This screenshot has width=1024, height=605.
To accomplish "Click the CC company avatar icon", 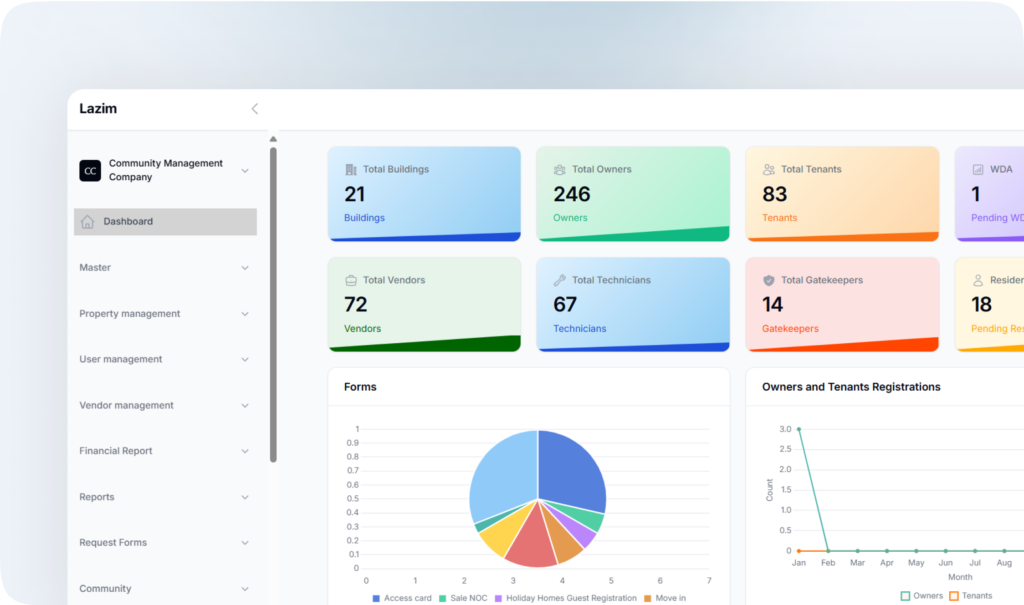I will 90,171.
